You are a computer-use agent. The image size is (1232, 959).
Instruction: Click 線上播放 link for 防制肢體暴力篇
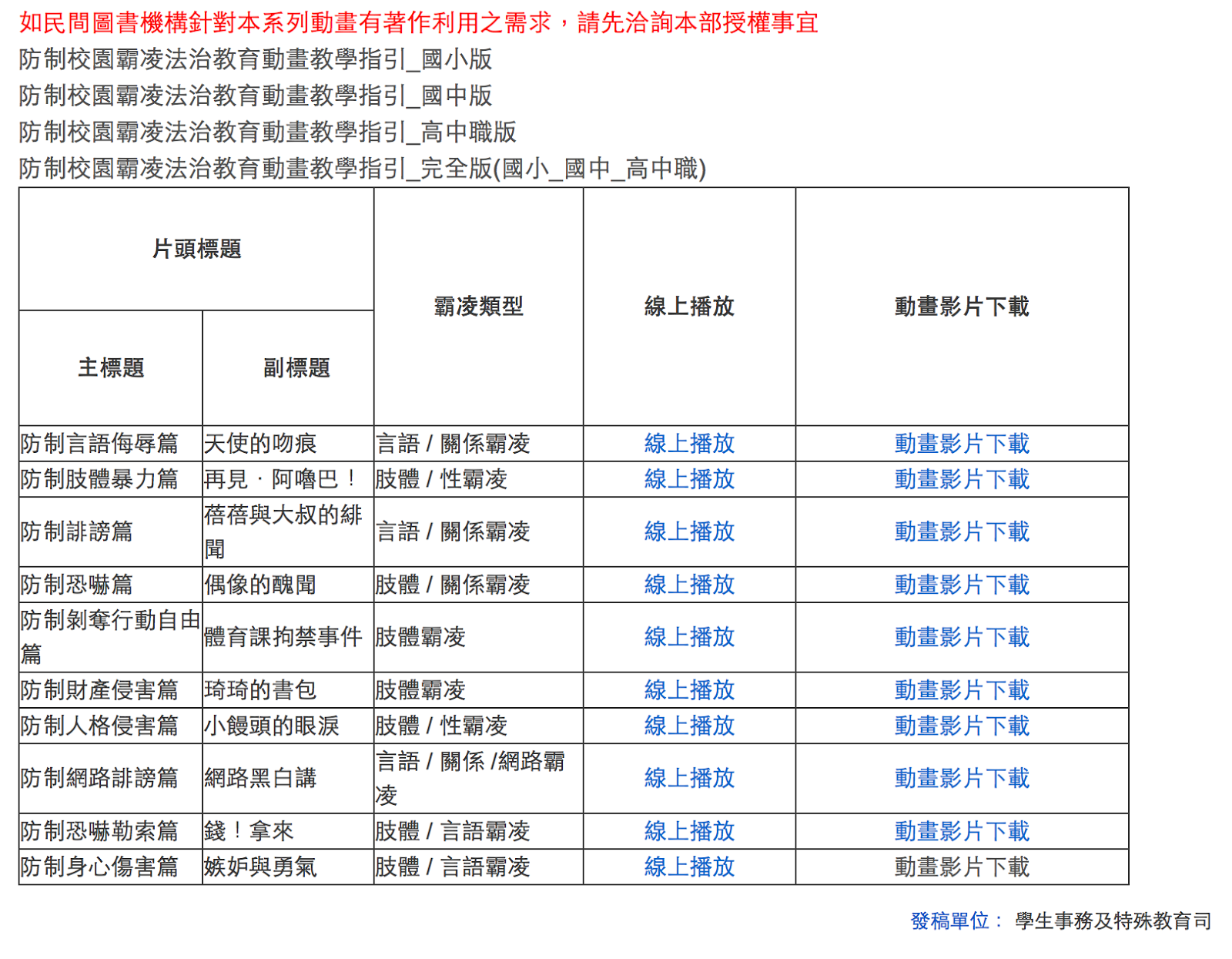pyautogui.click(x=689, y=479)
